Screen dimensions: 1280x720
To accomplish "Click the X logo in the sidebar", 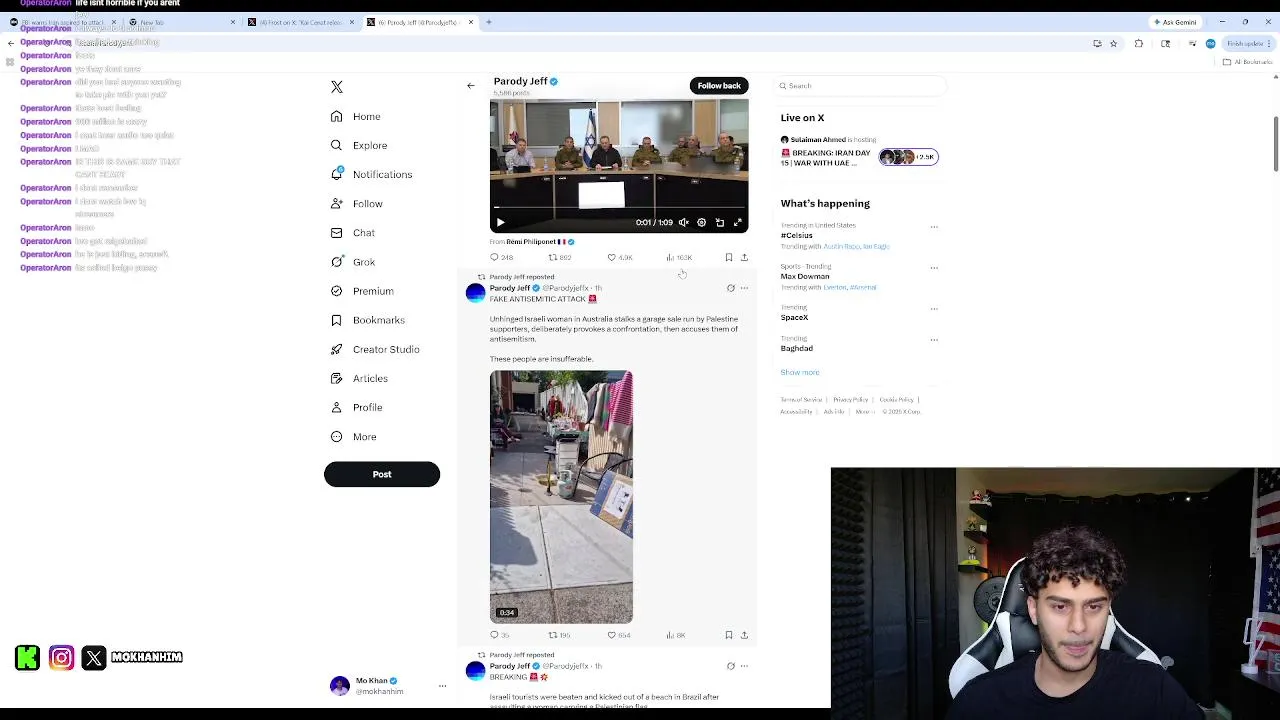I will click(x=337, y=87).
